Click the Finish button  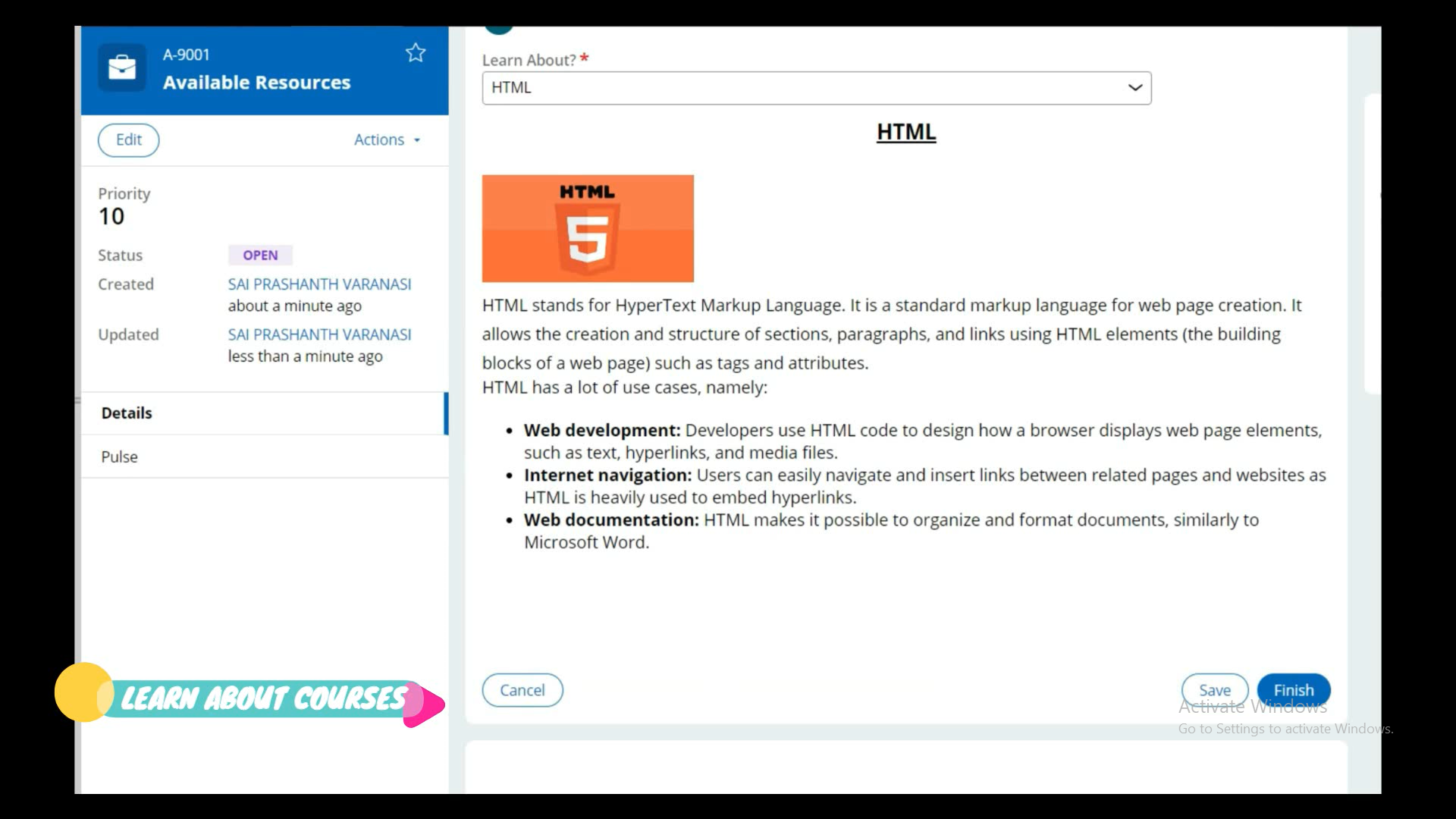pos(1293,690)
